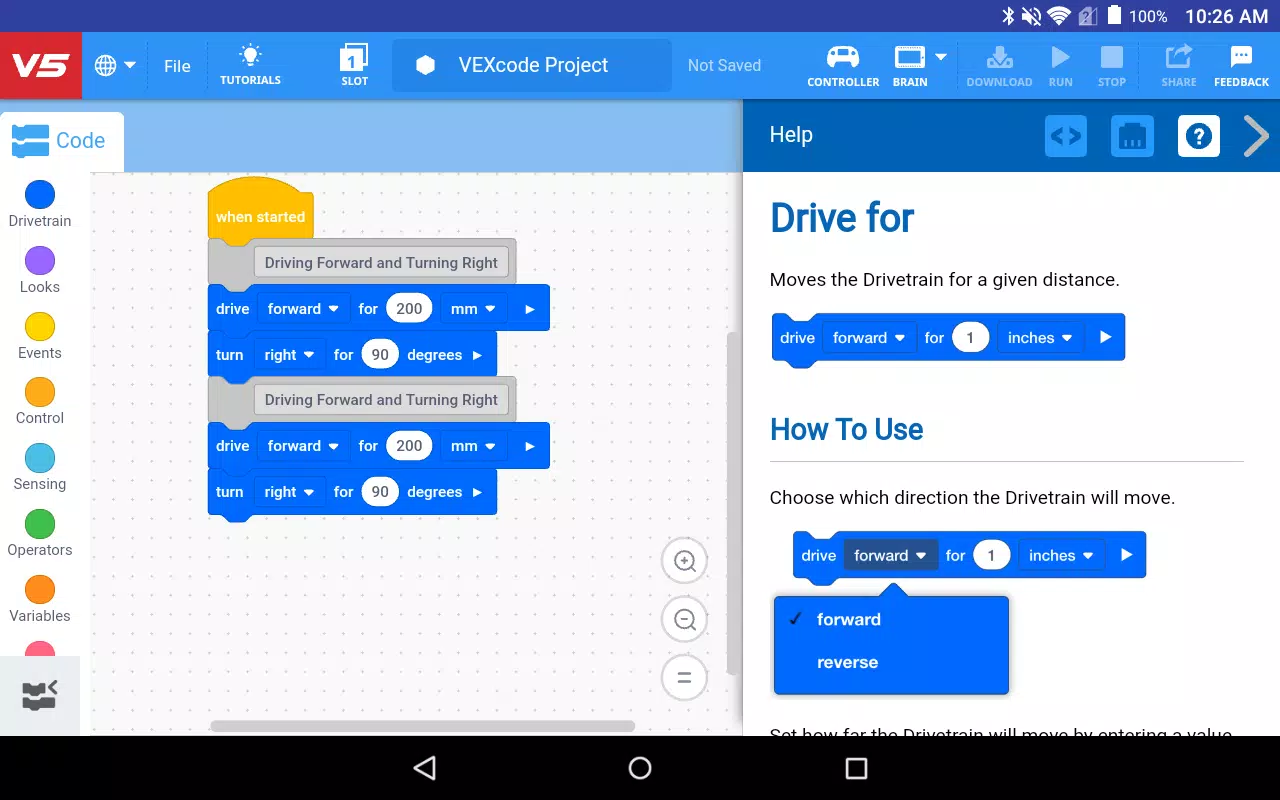Open the robot config port icon
The image size is (1280, 800).
coord(1132,136)
